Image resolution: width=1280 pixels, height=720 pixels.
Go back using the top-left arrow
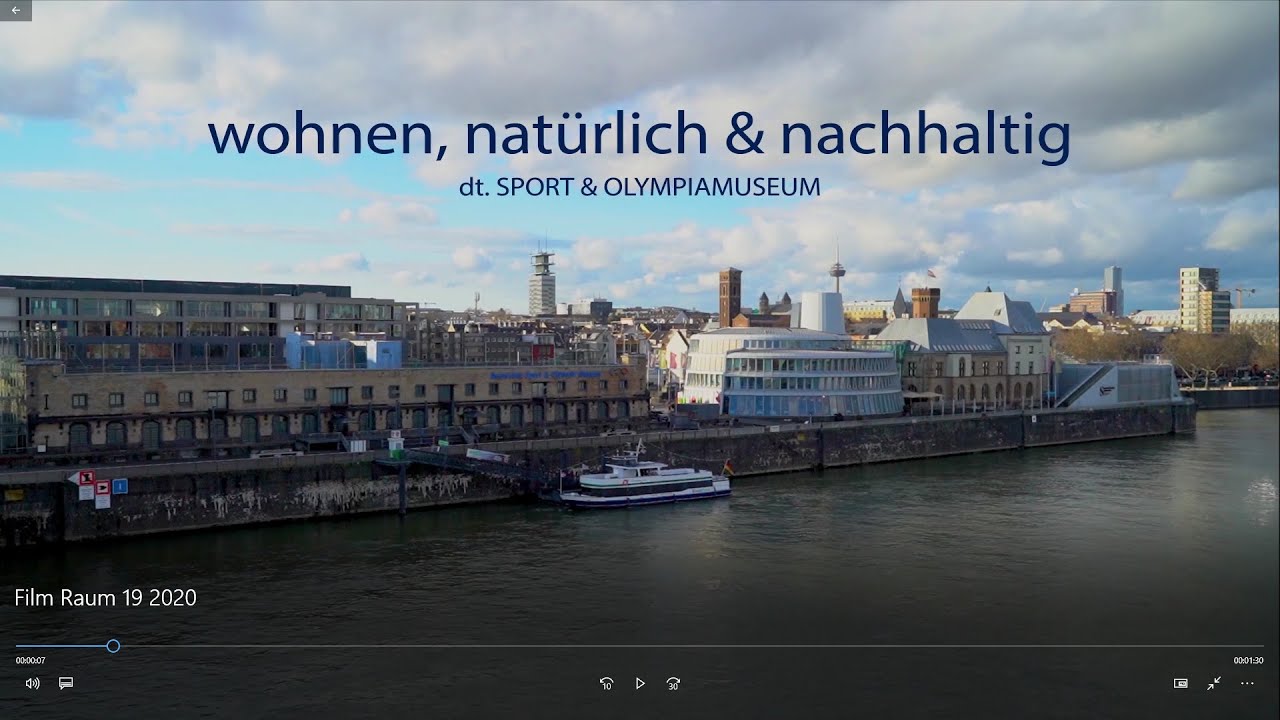15,10
